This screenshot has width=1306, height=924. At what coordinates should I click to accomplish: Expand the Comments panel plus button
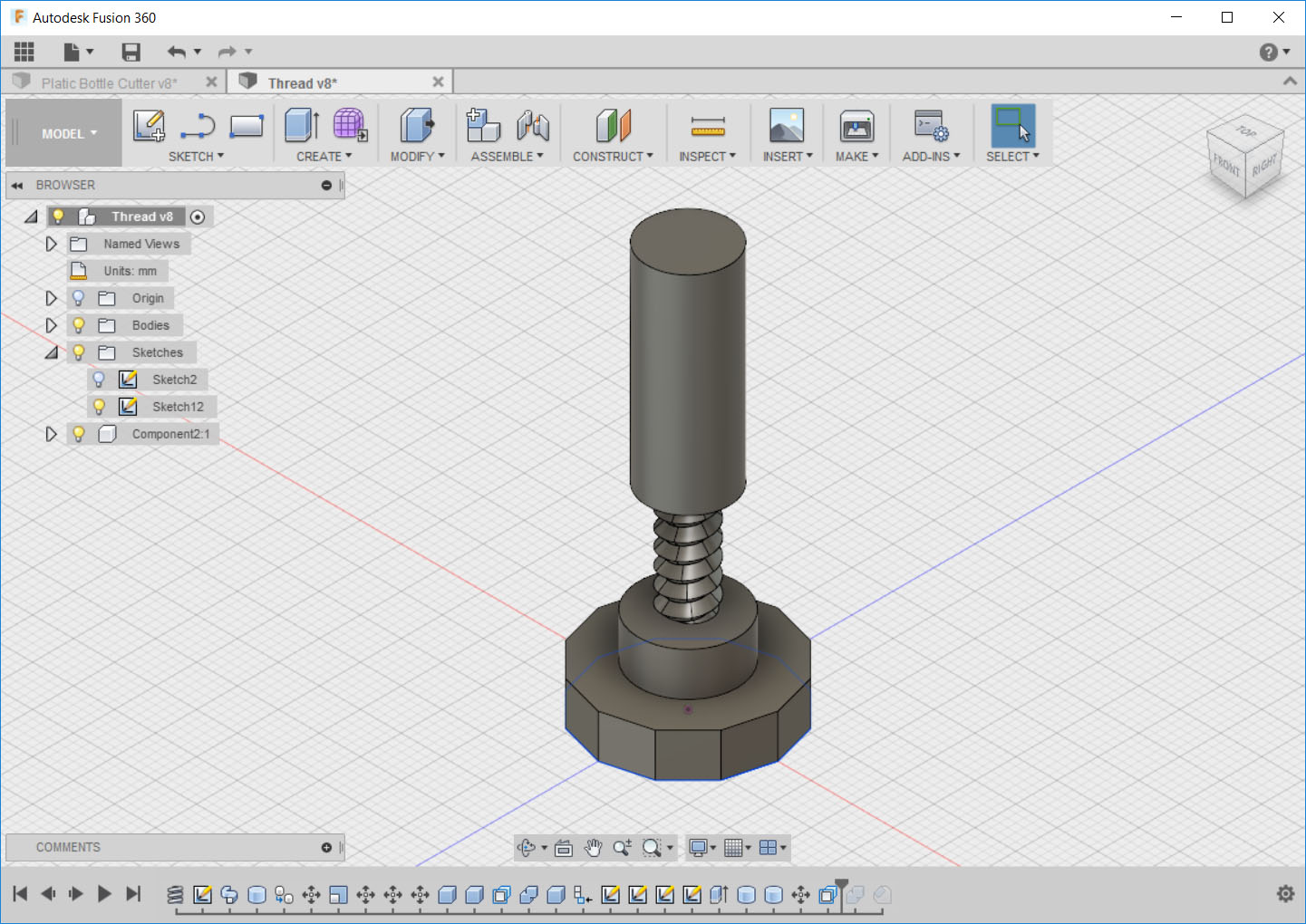click(326, 848)
